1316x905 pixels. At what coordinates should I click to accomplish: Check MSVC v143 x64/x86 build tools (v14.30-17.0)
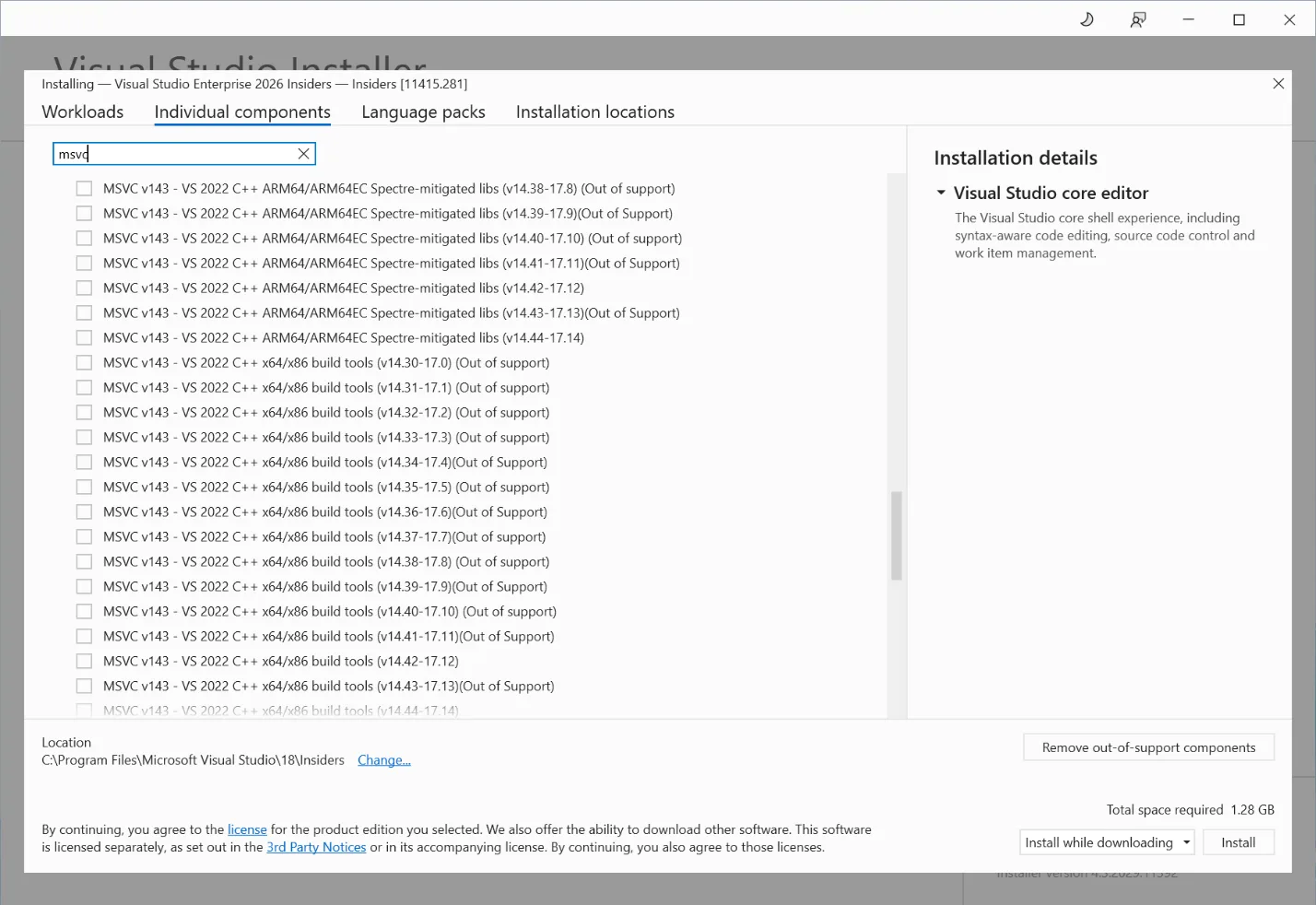click(x=84, y=362)
